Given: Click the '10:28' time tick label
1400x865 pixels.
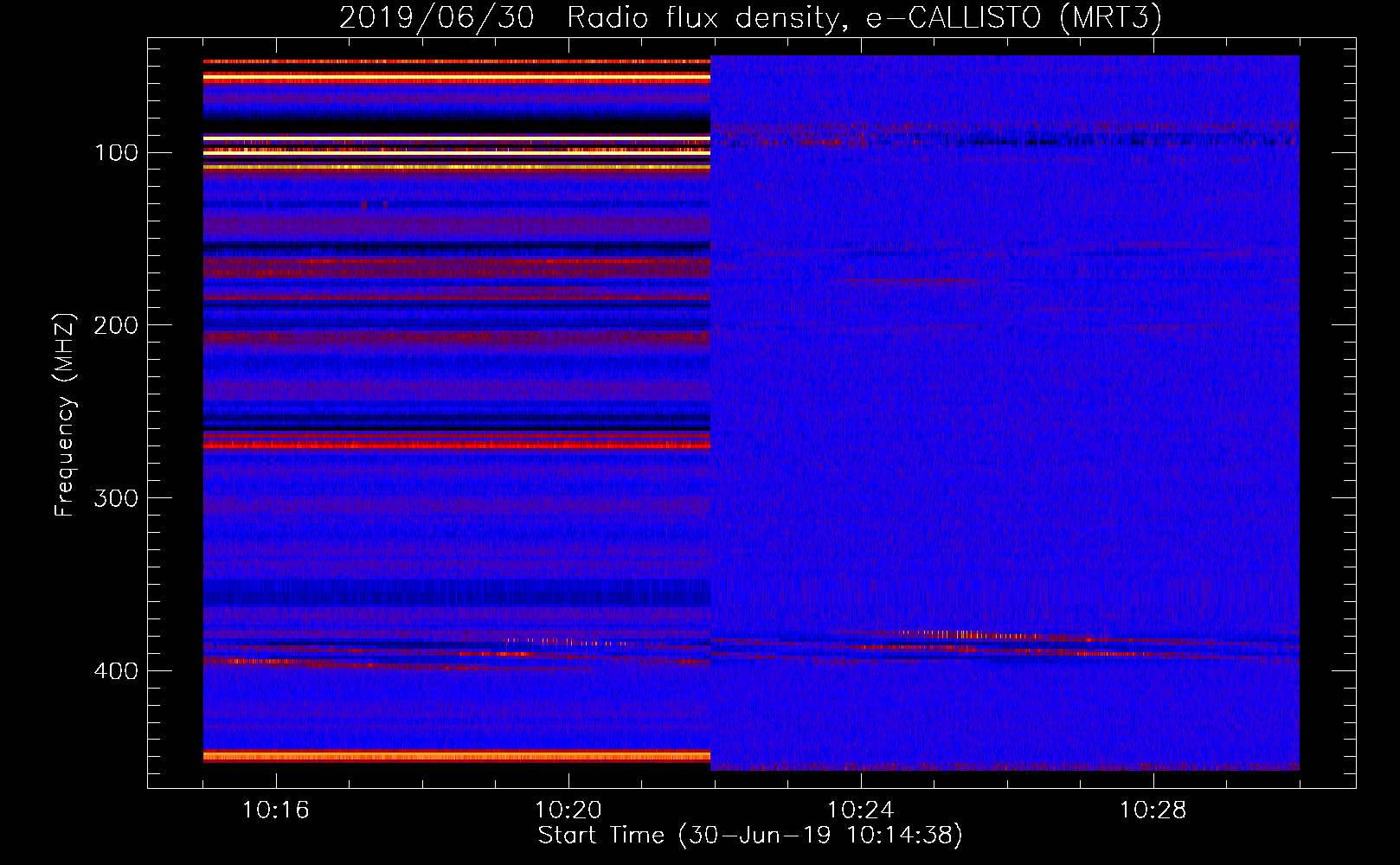Looking at the screenshot, I should click(x=1153, y=811).
